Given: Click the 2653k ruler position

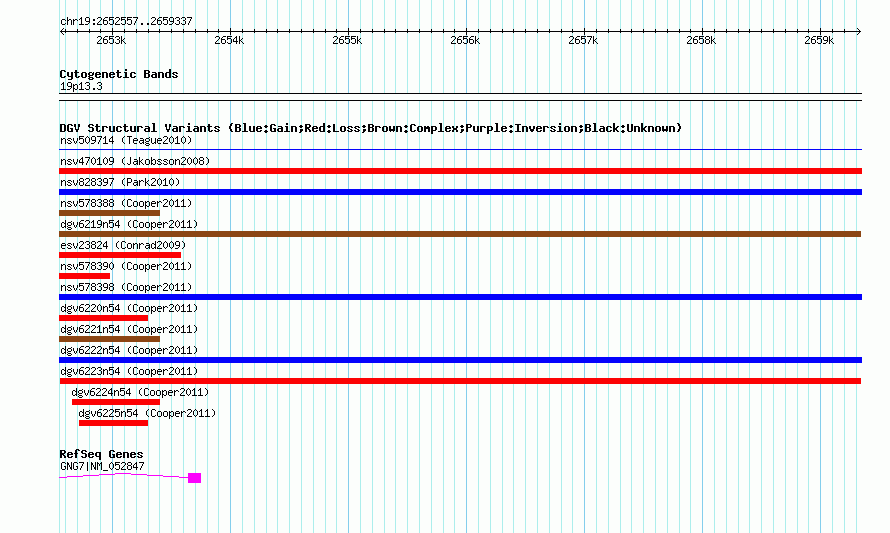Looking at the screenshot, I should (111, 40).
